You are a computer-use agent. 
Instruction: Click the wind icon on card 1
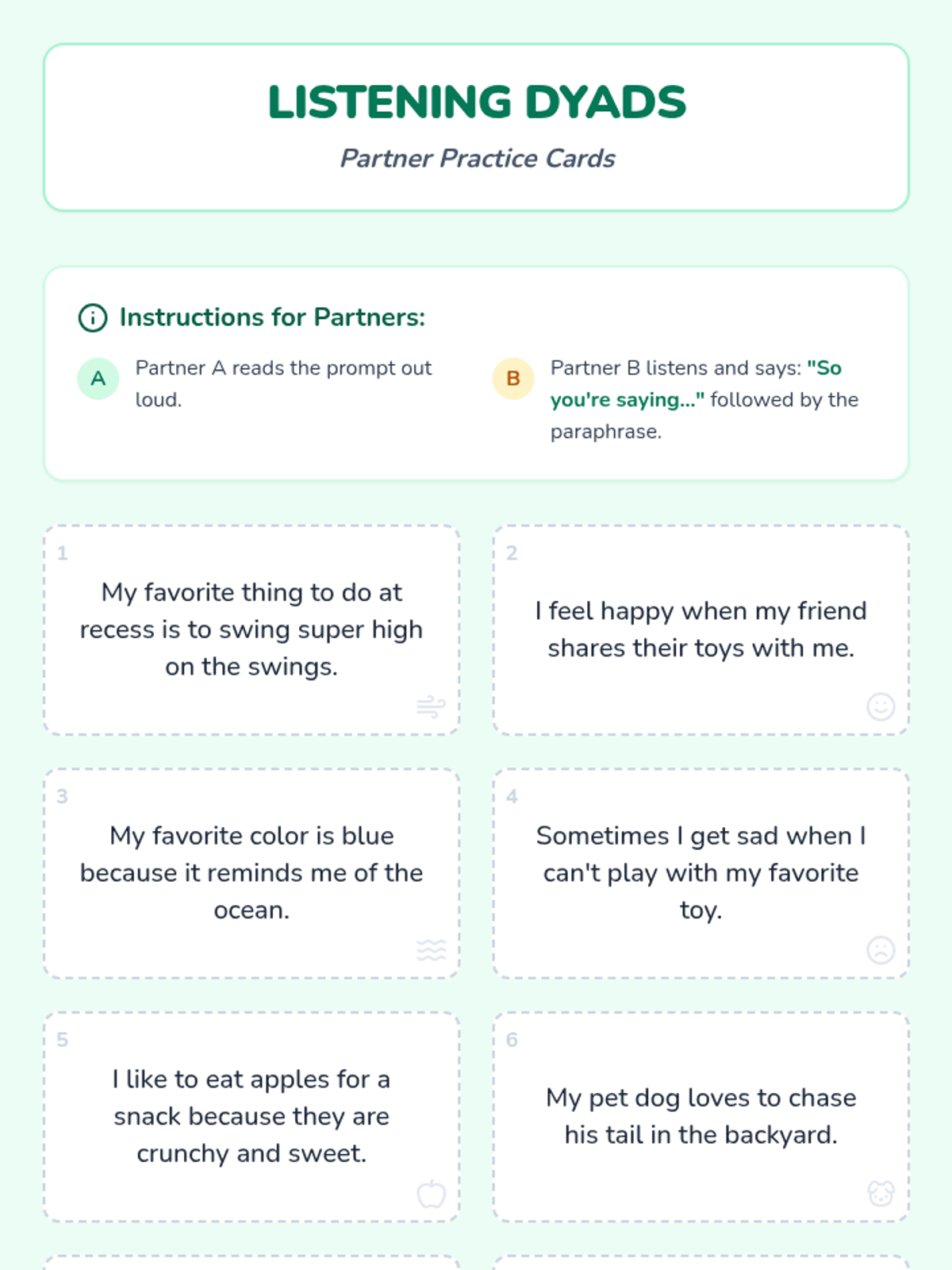click(x=431, y=706)
